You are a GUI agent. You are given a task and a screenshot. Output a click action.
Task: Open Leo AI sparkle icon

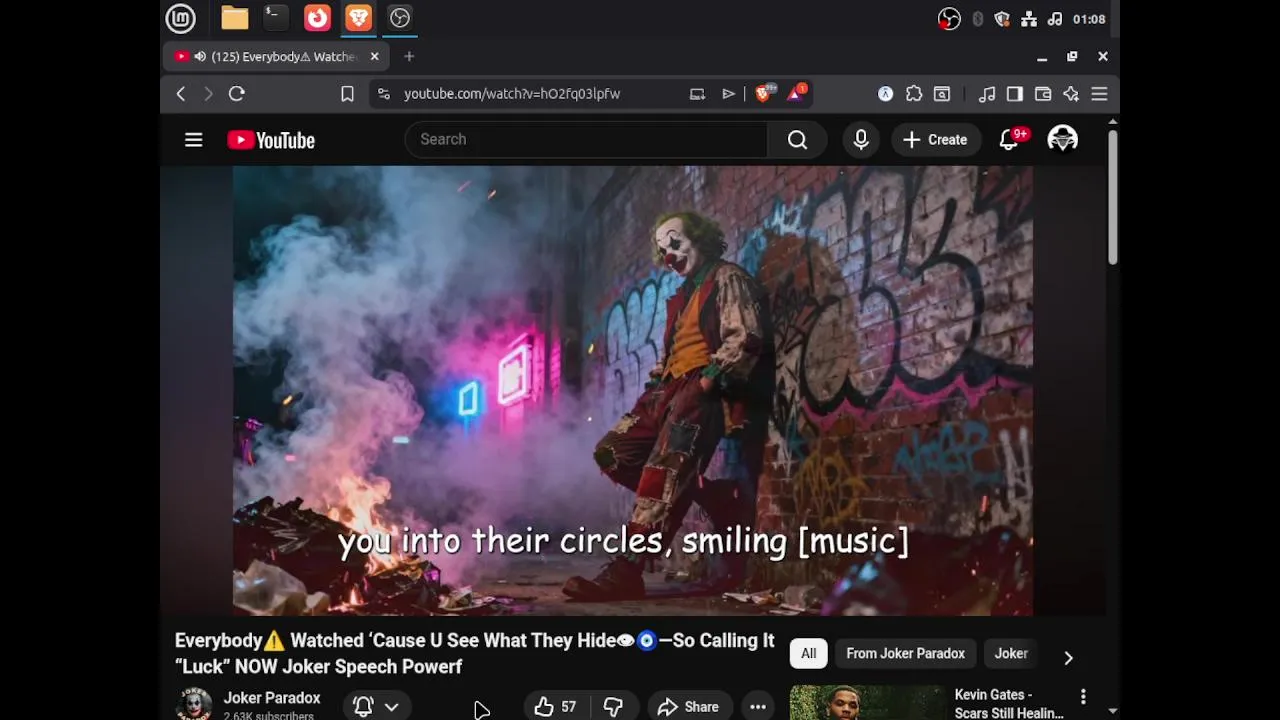click(x=1071, y=94)
